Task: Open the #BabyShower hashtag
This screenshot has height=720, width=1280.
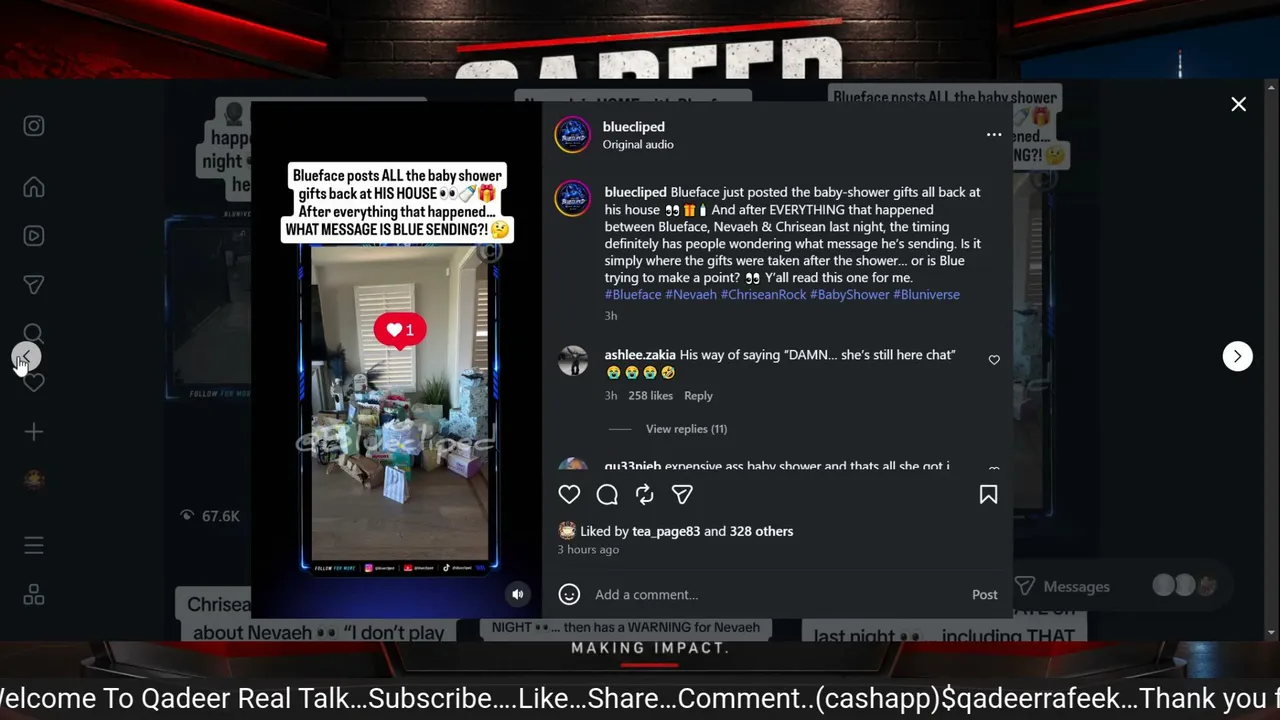Action: click(x=850, y=294)
